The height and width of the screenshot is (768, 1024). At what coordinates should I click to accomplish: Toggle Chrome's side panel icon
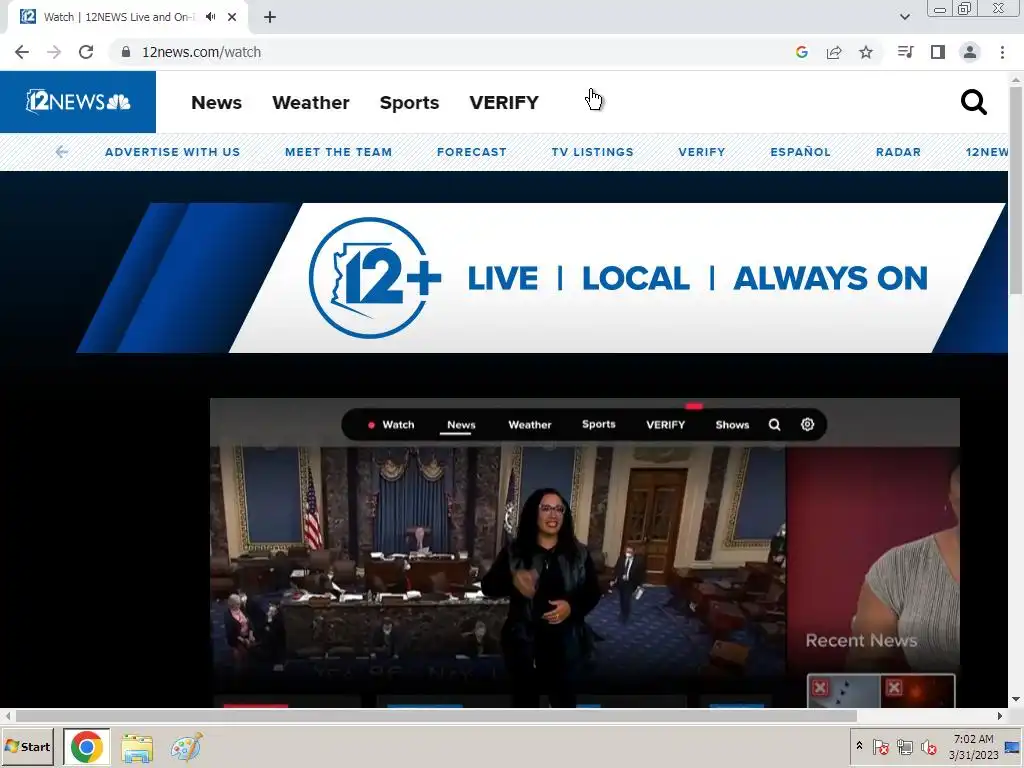point(938,52)
